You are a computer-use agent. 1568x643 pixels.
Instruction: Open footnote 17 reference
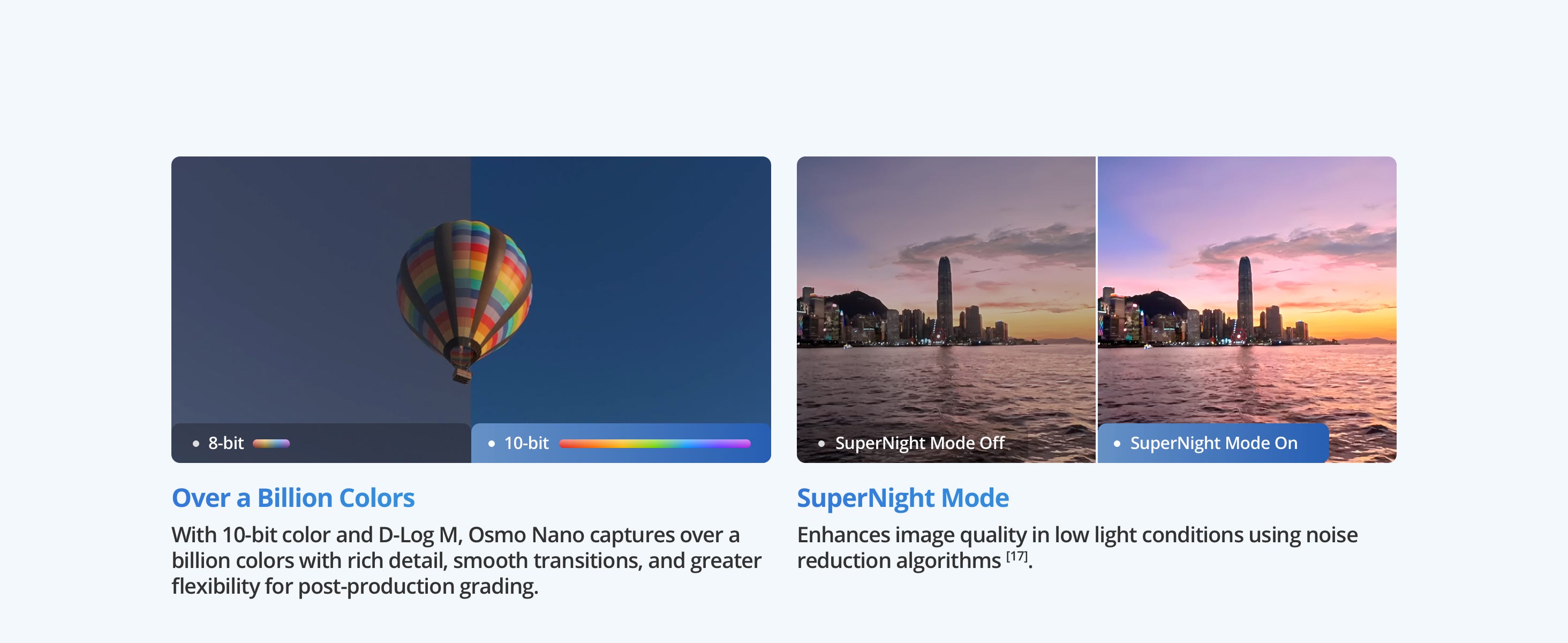(1016, 556)
